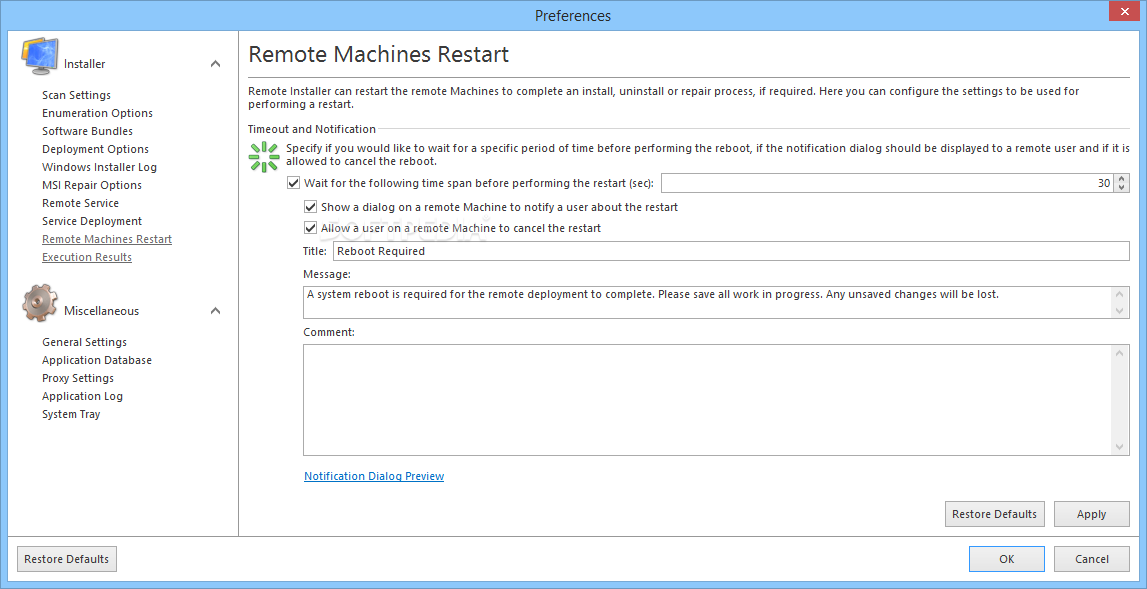Click the green spinner timeout icon
This screenshot has height=589, width=1147.
264,157
